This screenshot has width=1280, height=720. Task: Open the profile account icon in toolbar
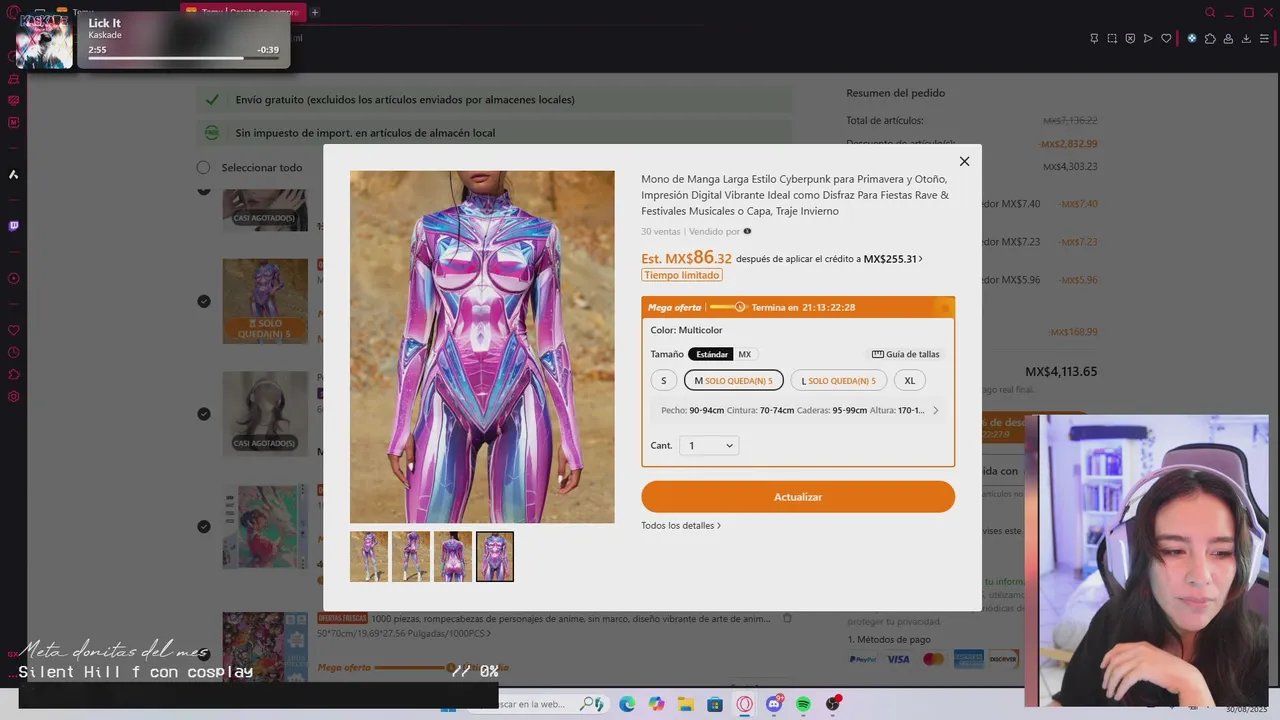1228,39
